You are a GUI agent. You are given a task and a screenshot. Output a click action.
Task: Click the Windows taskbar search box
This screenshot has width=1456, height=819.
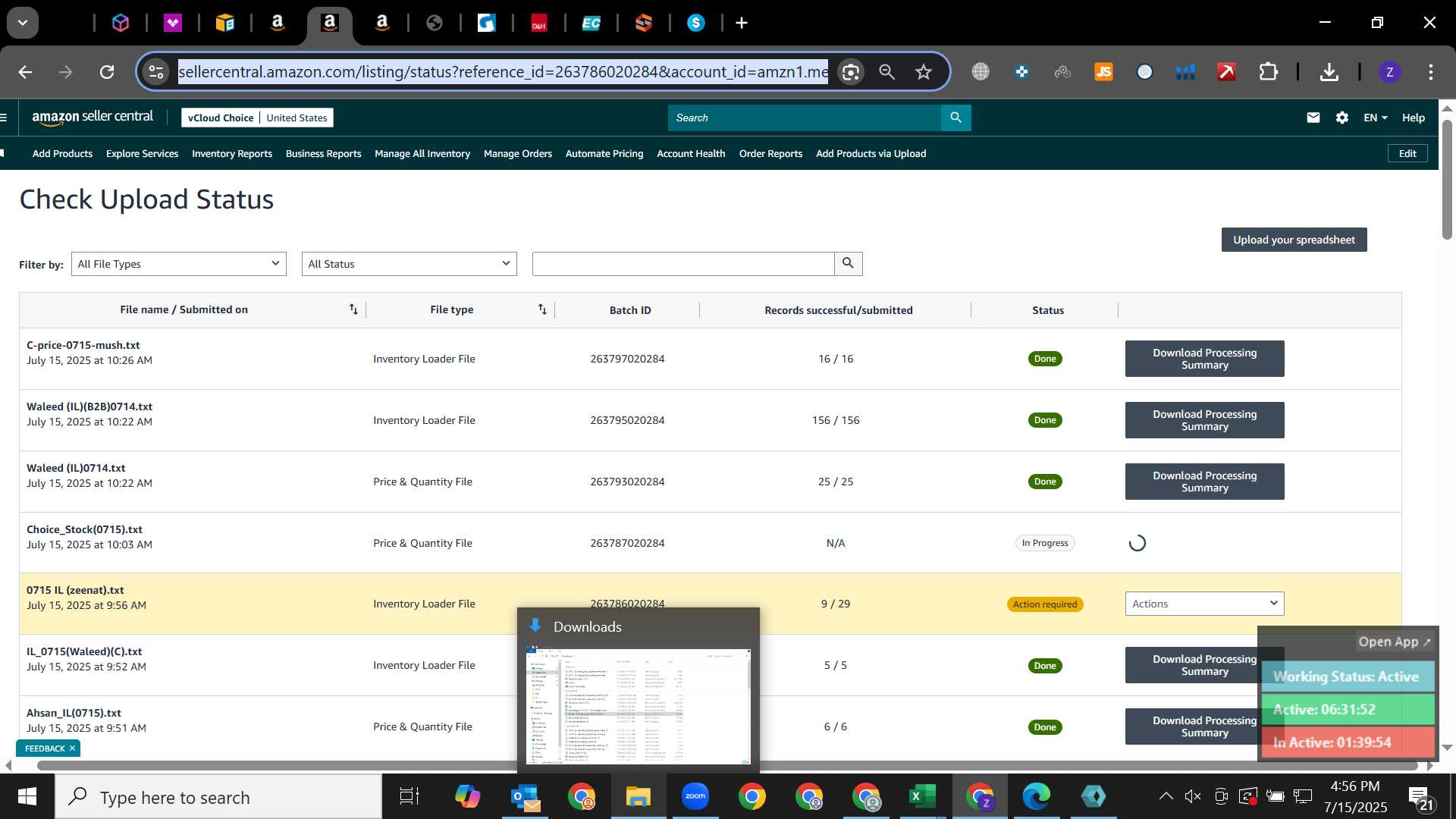tap(218, 796)
